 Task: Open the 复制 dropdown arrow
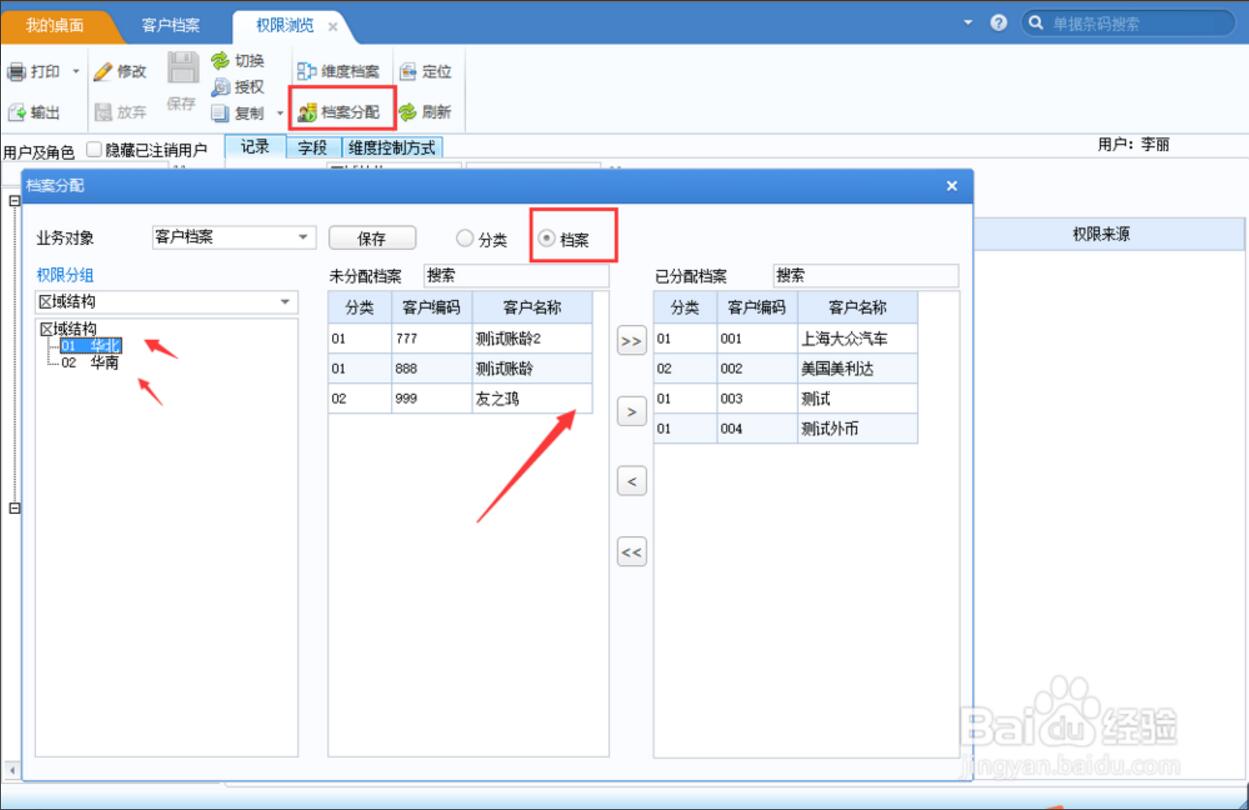(280, 114)
